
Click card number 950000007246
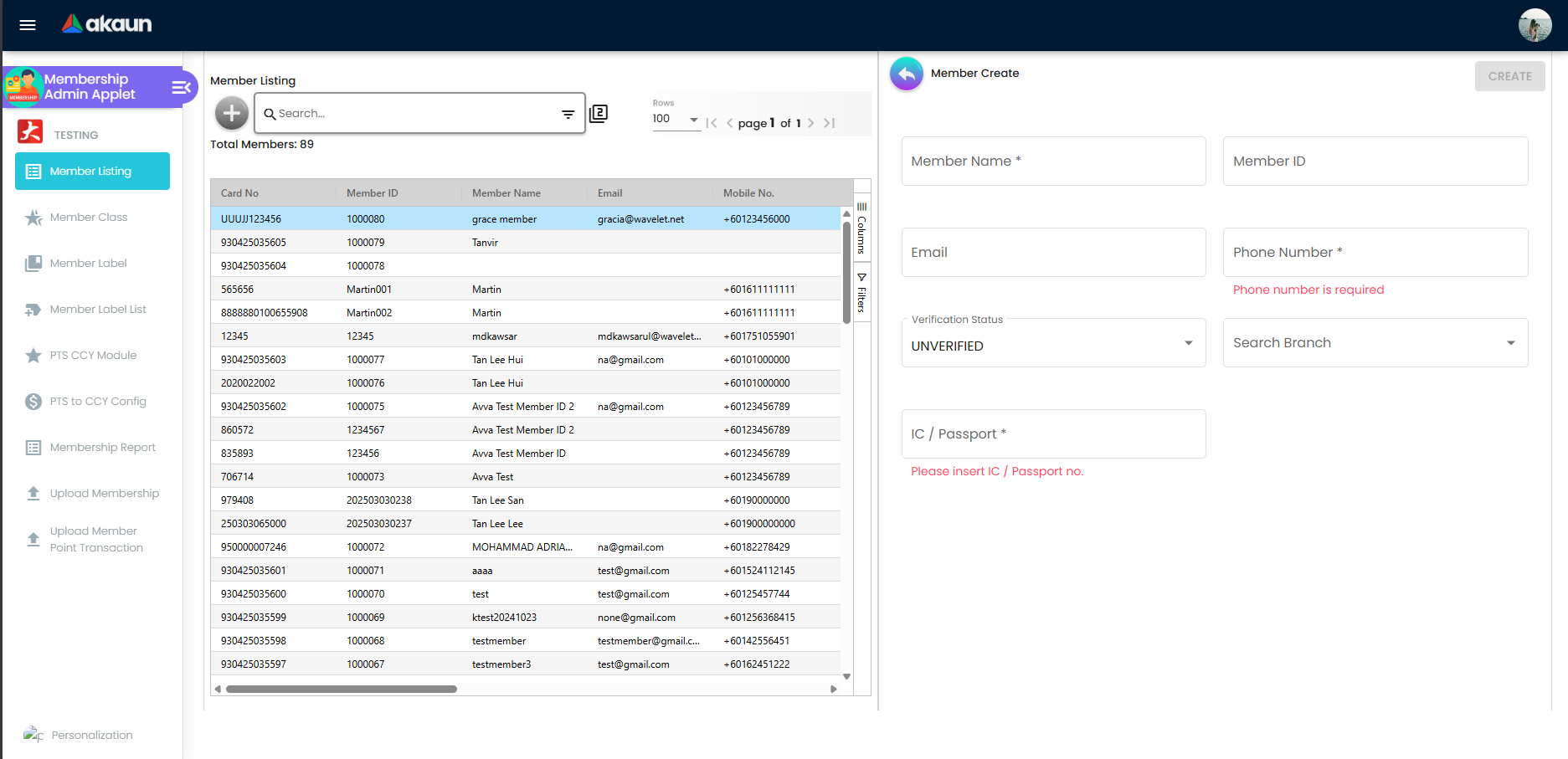254,547
